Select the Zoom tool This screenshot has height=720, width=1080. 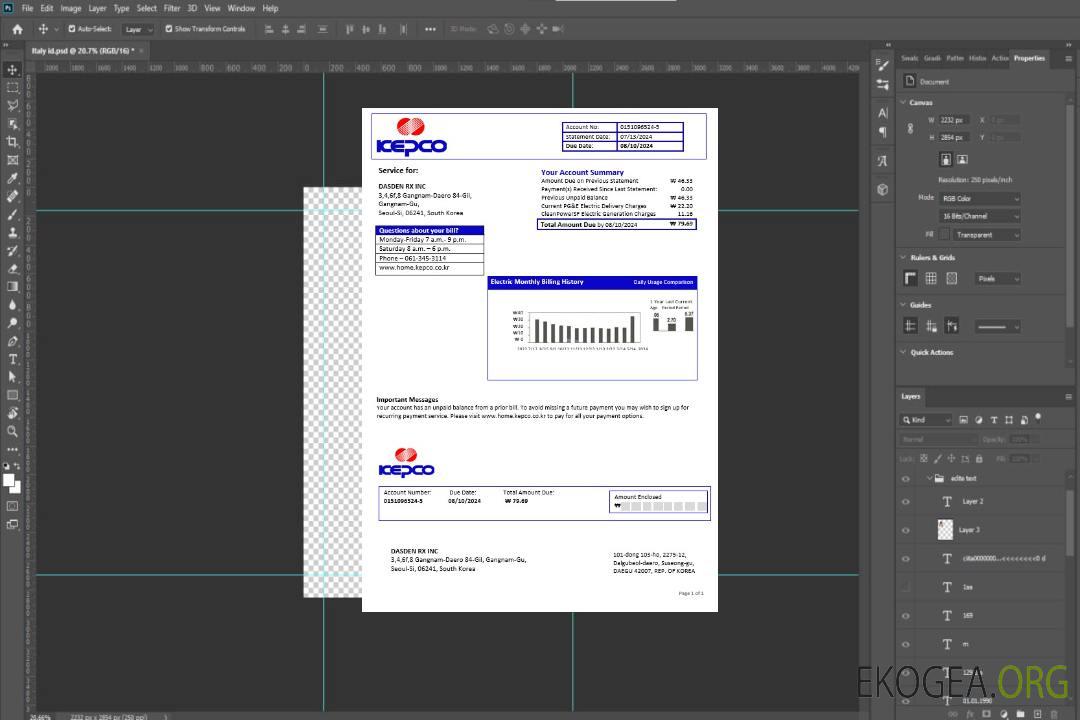tap(12, 431)
